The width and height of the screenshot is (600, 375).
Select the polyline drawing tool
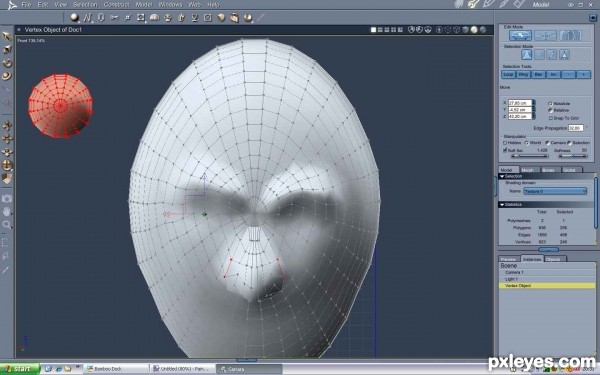[88, 18]
